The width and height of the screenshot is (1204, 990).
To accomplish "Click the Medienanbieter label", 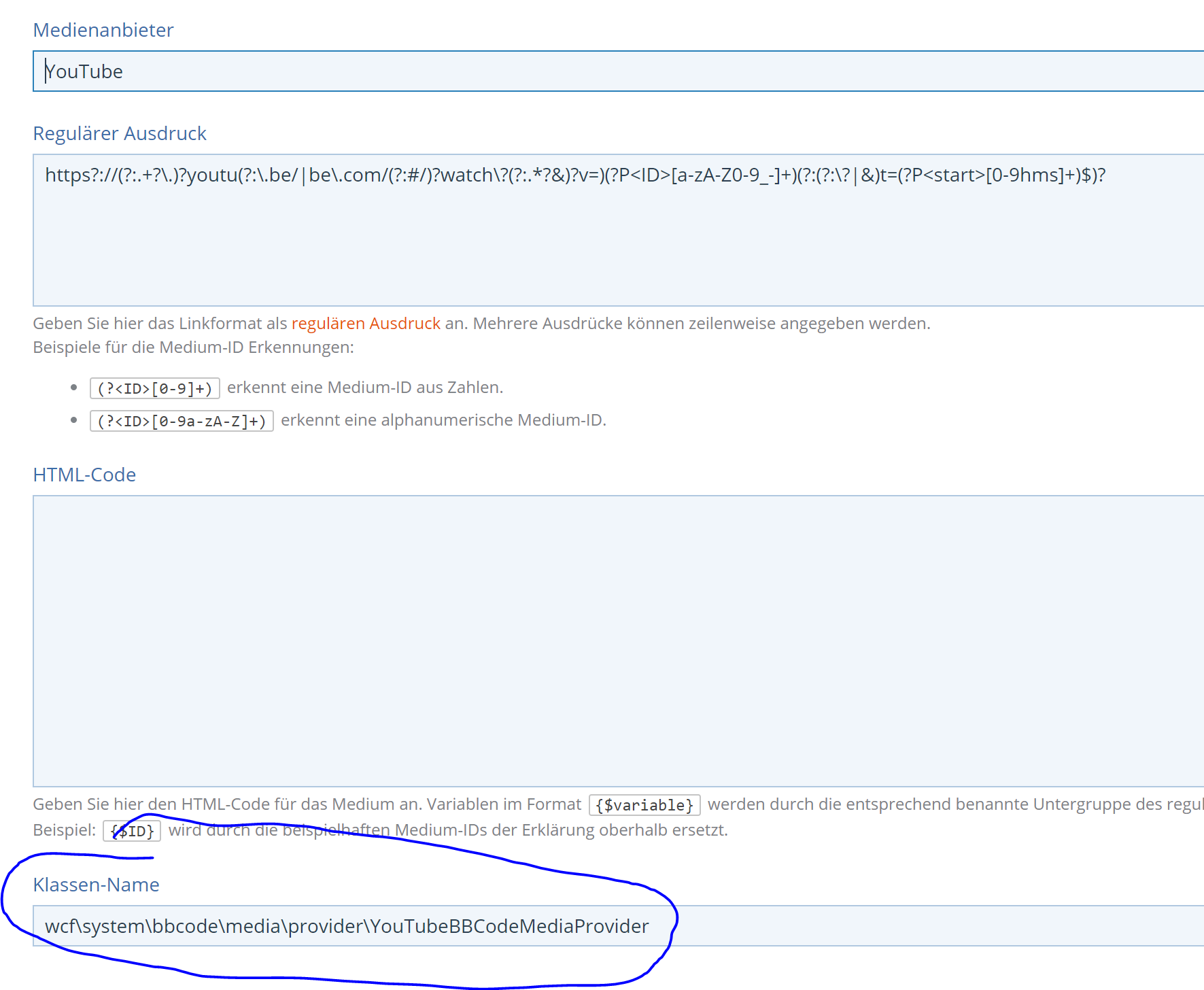I will tap(103, 30).
